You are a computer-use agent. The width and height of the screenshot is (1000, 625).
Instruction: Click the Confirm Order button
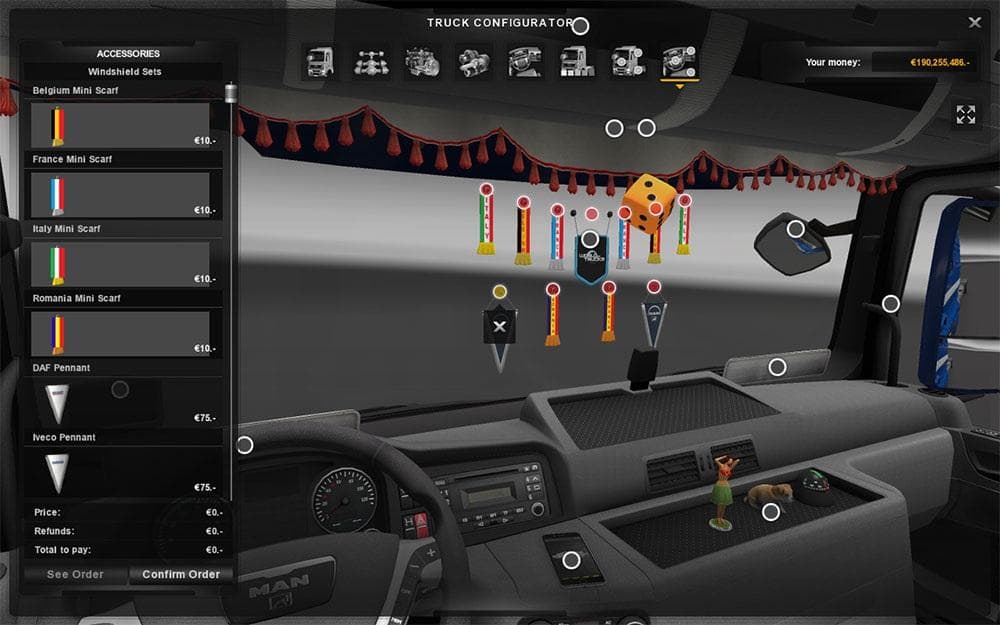pyautogui.click(x=180, y=574)
